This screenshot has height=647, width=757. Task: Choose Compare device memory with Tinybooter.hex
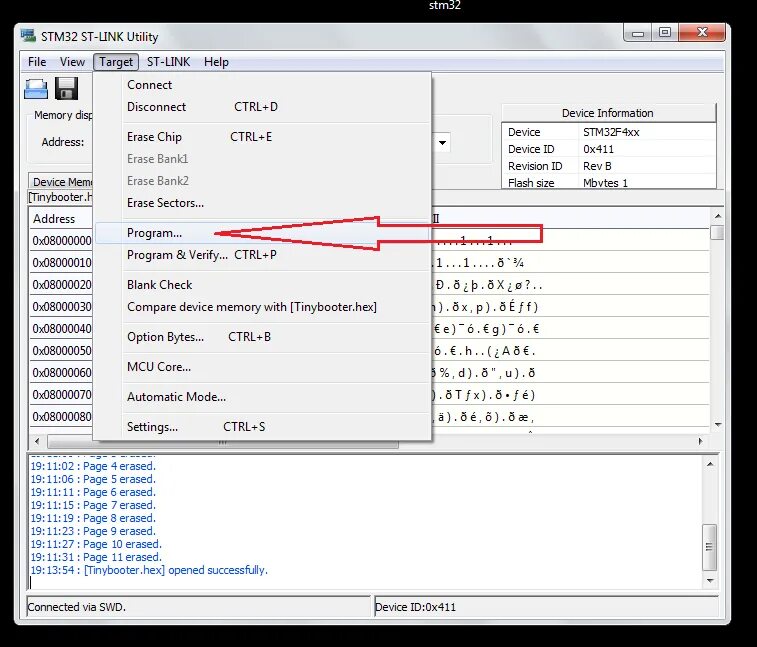(263, 307)
